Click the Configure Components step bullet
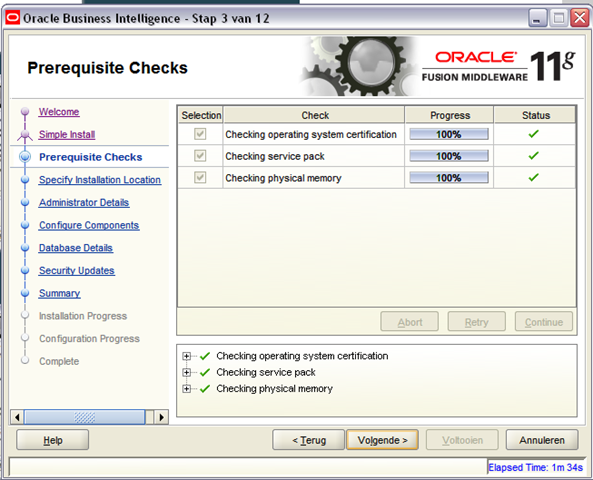The image size is (593, 480). coord(25,225)
